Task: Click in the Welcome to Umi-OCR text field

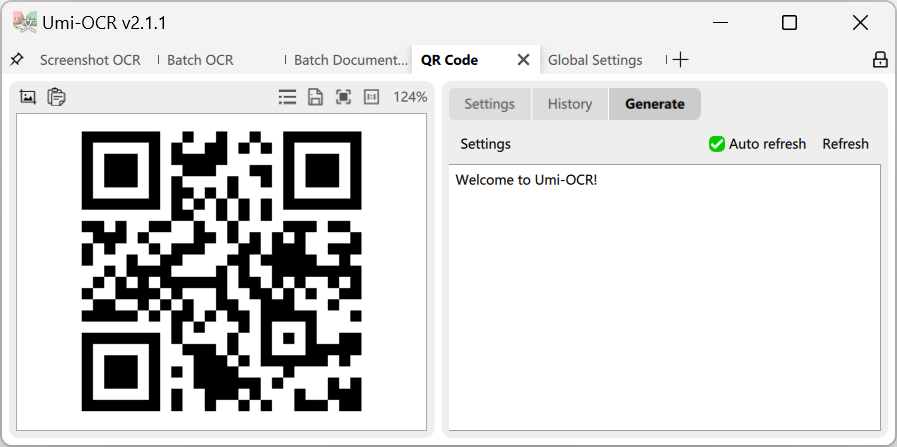Action: (x=664, y=298)
